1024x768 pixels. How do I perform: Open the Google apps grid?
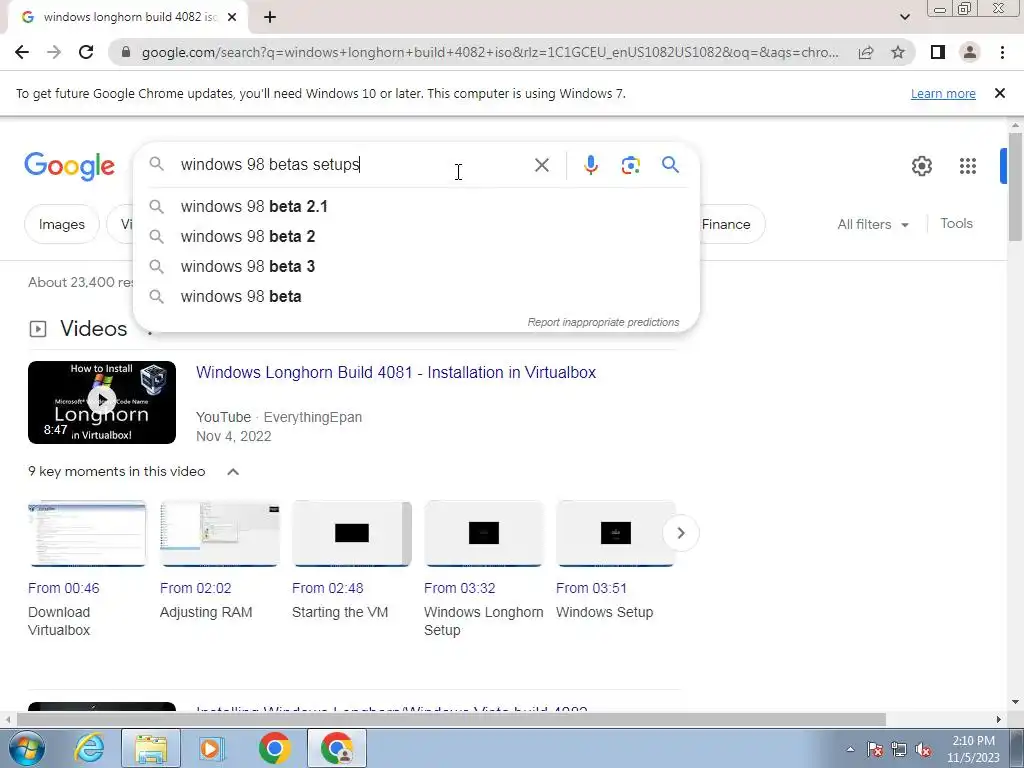pyautogui.click(x=968, y=166)
